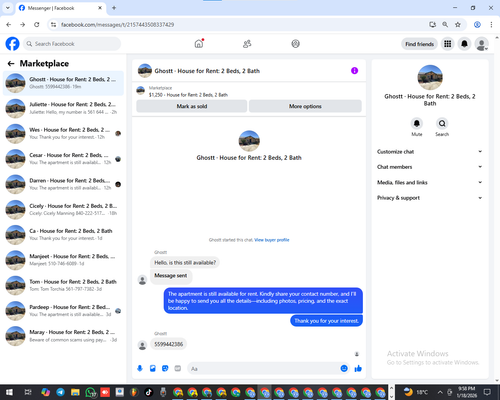This screenshot has height=400, width=500.
Task: Open the Chrome profile icon
Action: click(477, 24)
